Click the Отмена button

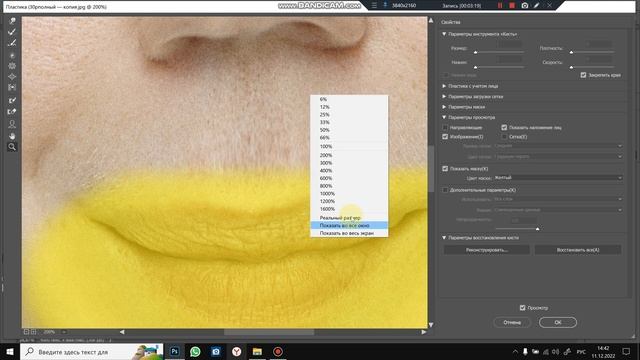click(x=512, y=322)
